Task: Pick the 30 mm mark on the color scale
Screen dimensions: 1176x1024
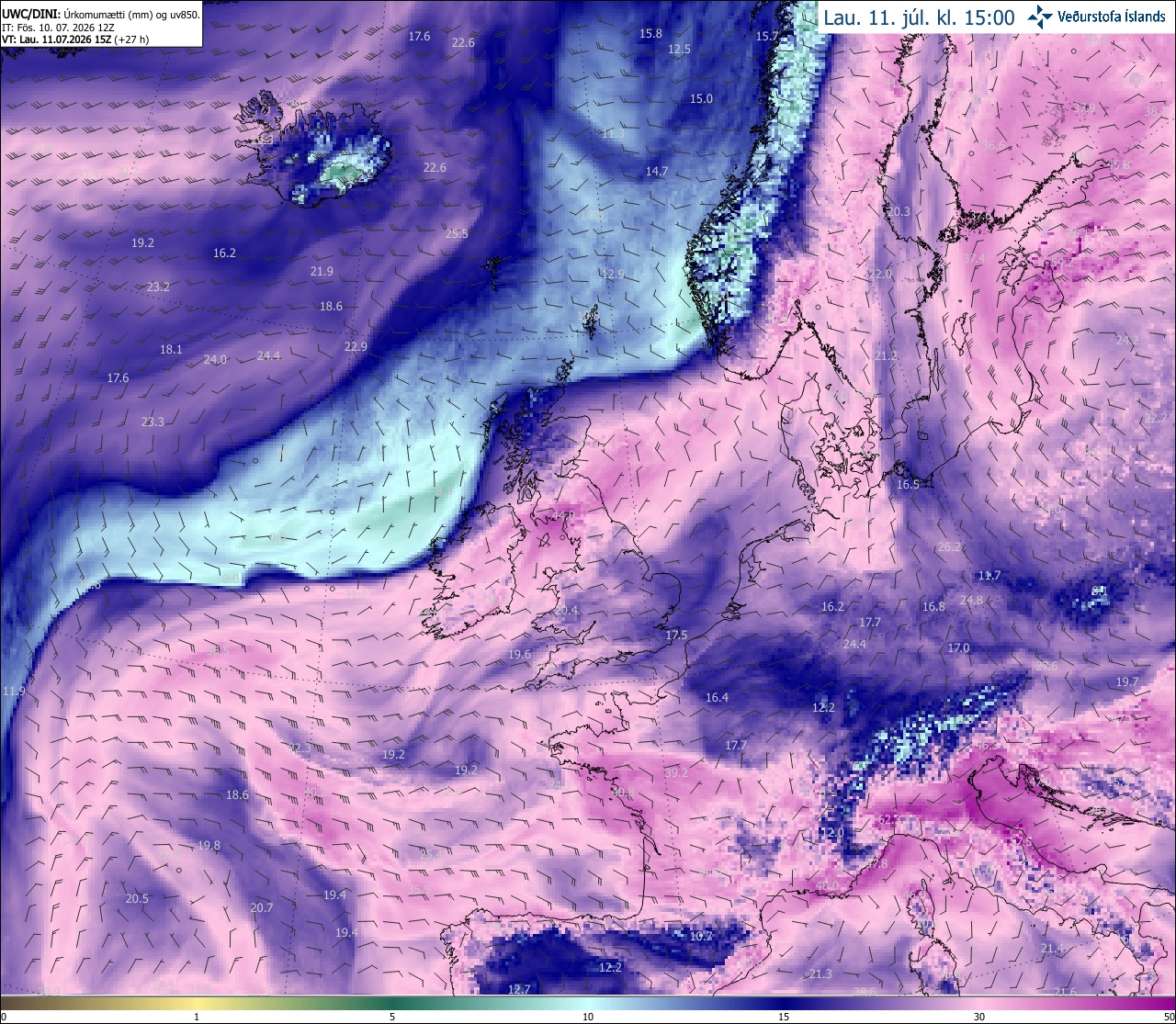Action: click(979, 1017)
